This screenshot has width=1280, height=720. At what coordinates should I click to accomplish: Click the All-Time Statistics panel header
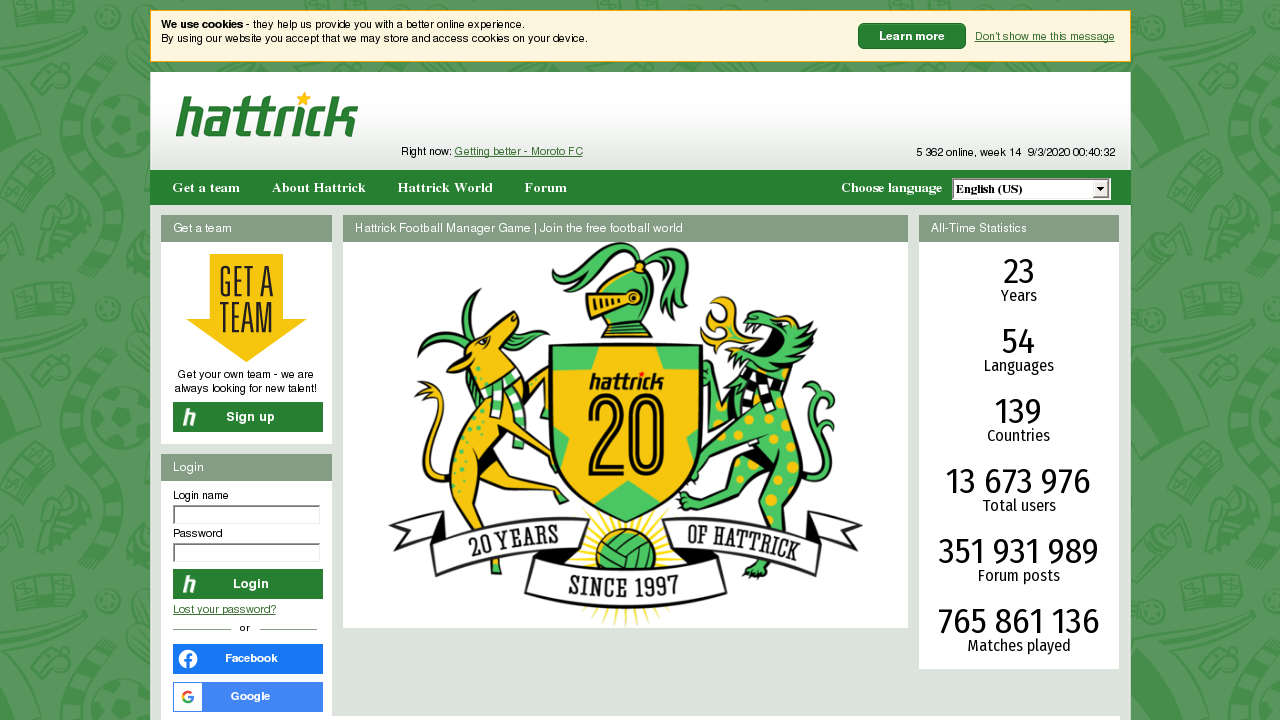[1019, 228]
